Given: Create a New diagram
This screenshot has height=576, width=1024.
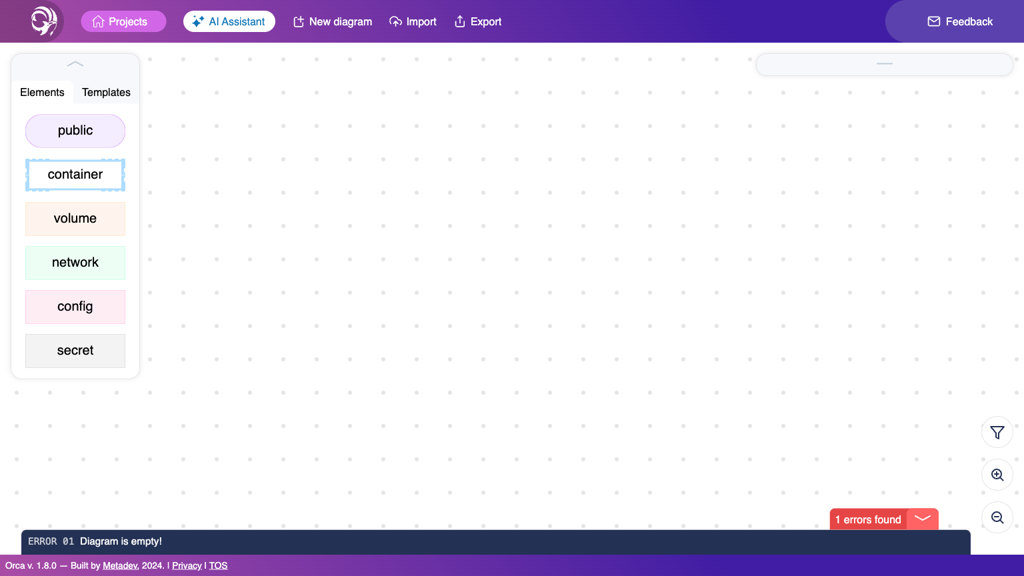Looking at the screenshot, I should tap(332, 21).
